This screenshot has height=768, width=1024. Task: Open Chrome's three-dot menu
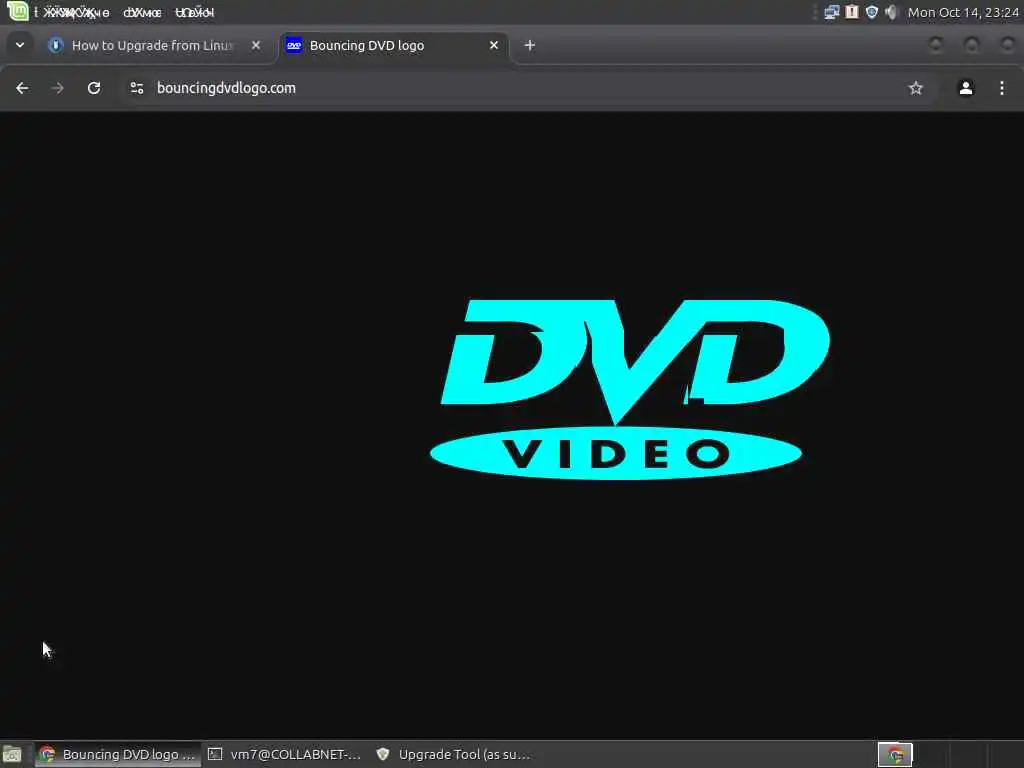[1002, 88]
